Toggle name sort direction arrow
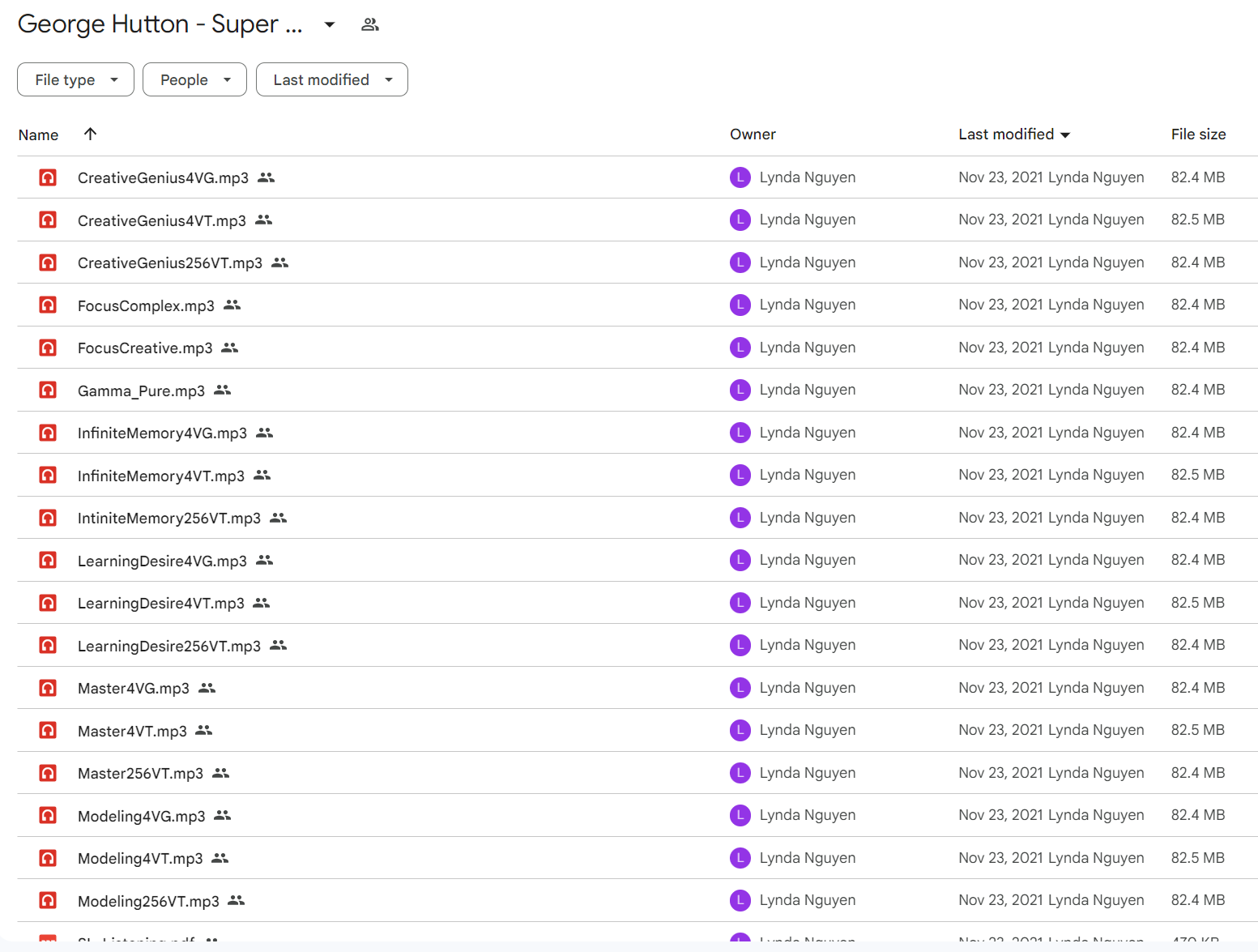 90,134
